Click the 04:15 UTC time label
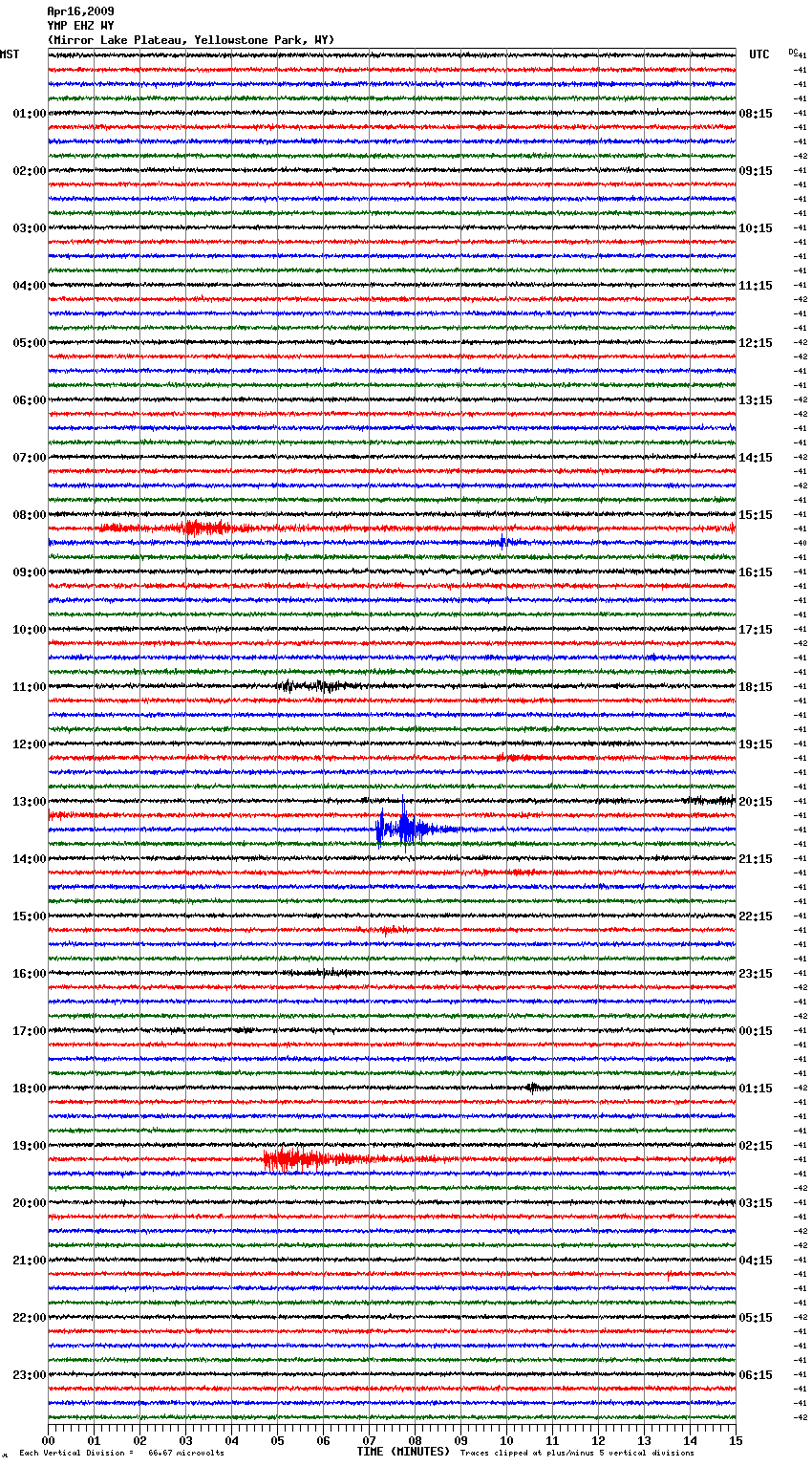Image resolution: width=812 pixels, height=1466 pixels. pyautogui.click(x=756, y=1261)
